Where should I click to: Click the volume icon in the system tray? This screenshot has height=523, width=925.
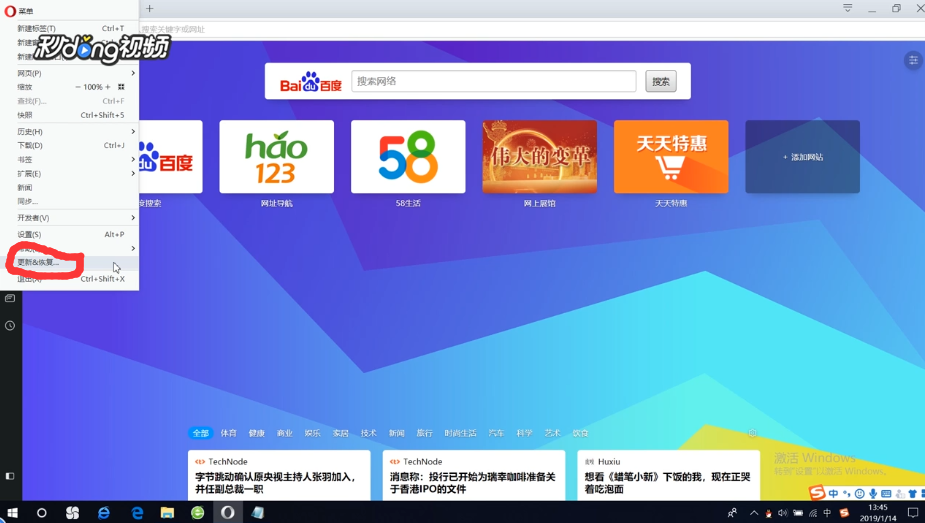[x=783, y=513]
